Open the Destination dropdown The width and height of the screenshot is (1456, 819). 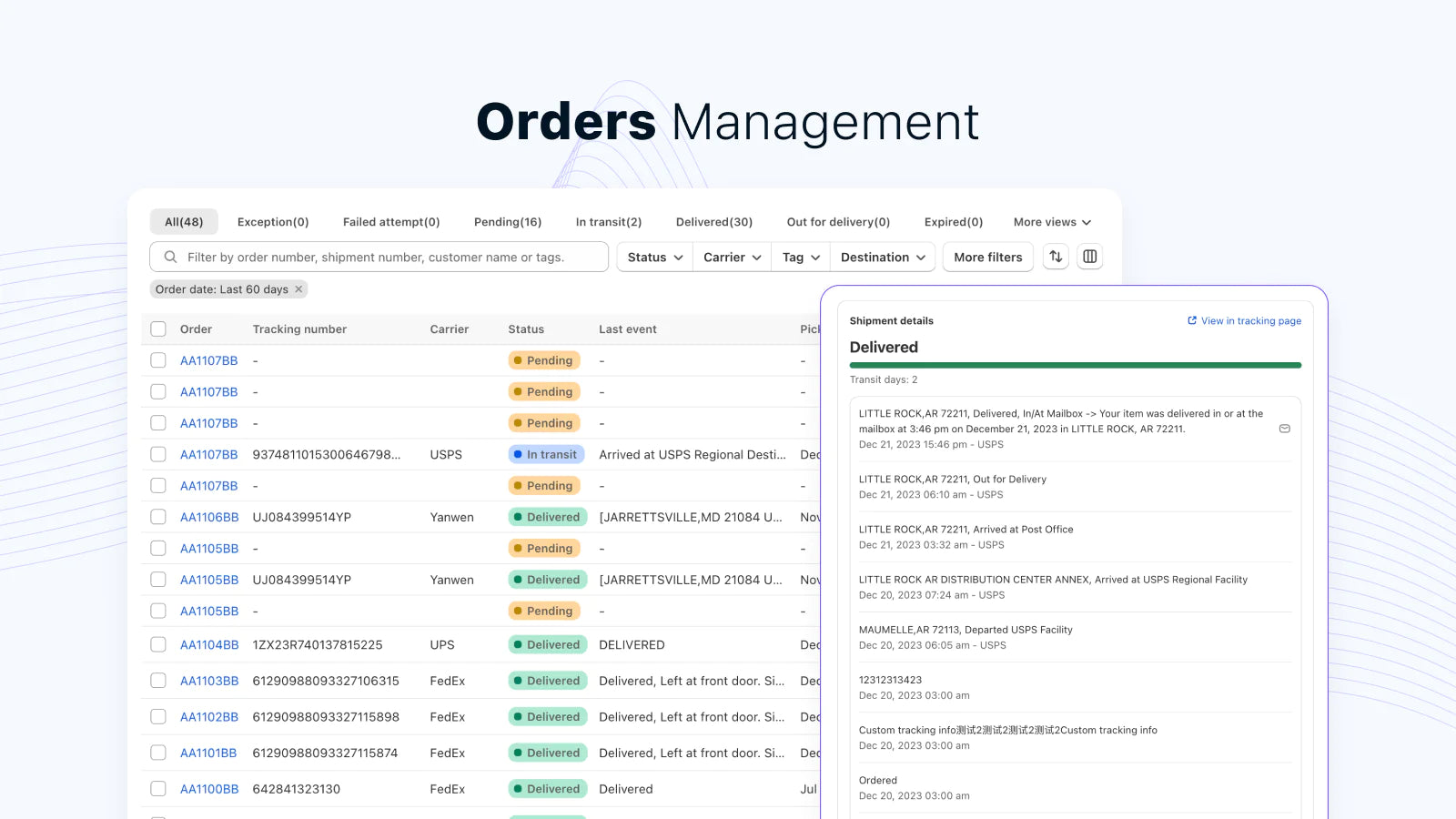(x=882, y=257)
